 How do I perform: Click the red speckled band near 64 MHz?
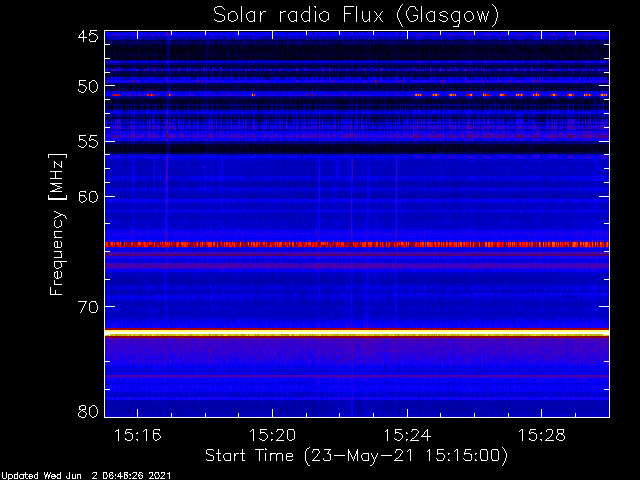pos(357,244)
